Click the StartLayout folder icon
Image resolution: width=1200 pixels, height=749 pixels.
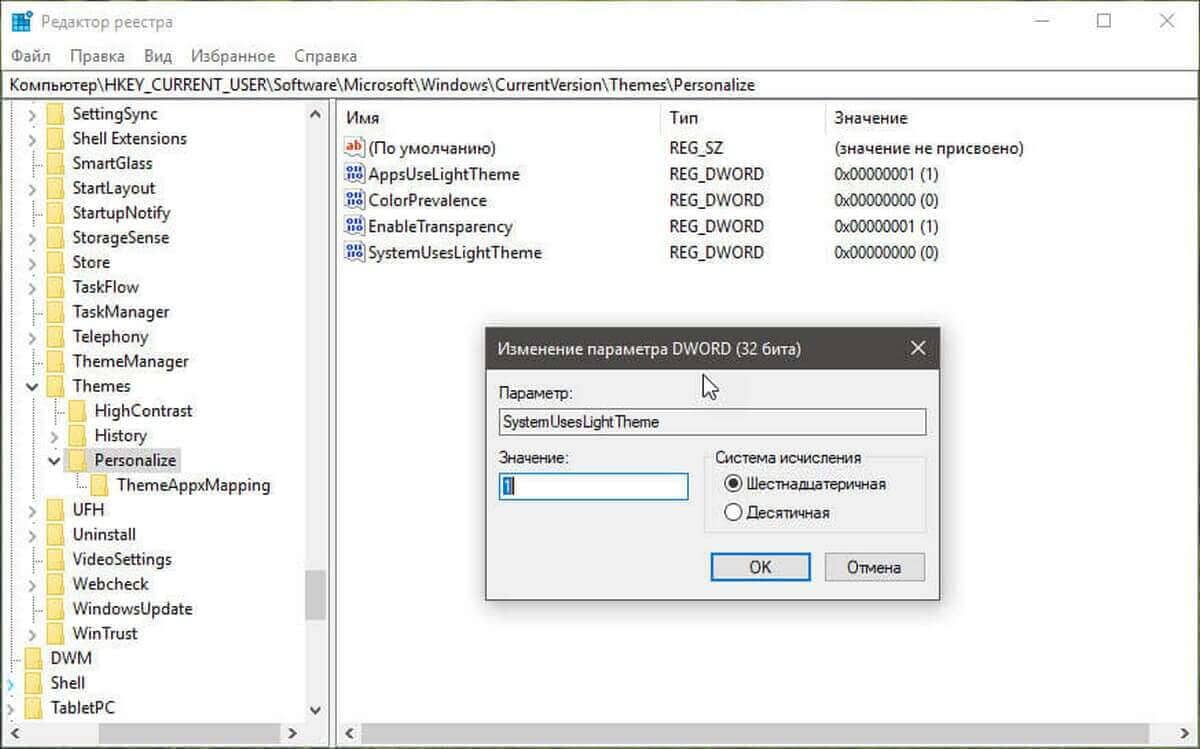coord(54,188)
